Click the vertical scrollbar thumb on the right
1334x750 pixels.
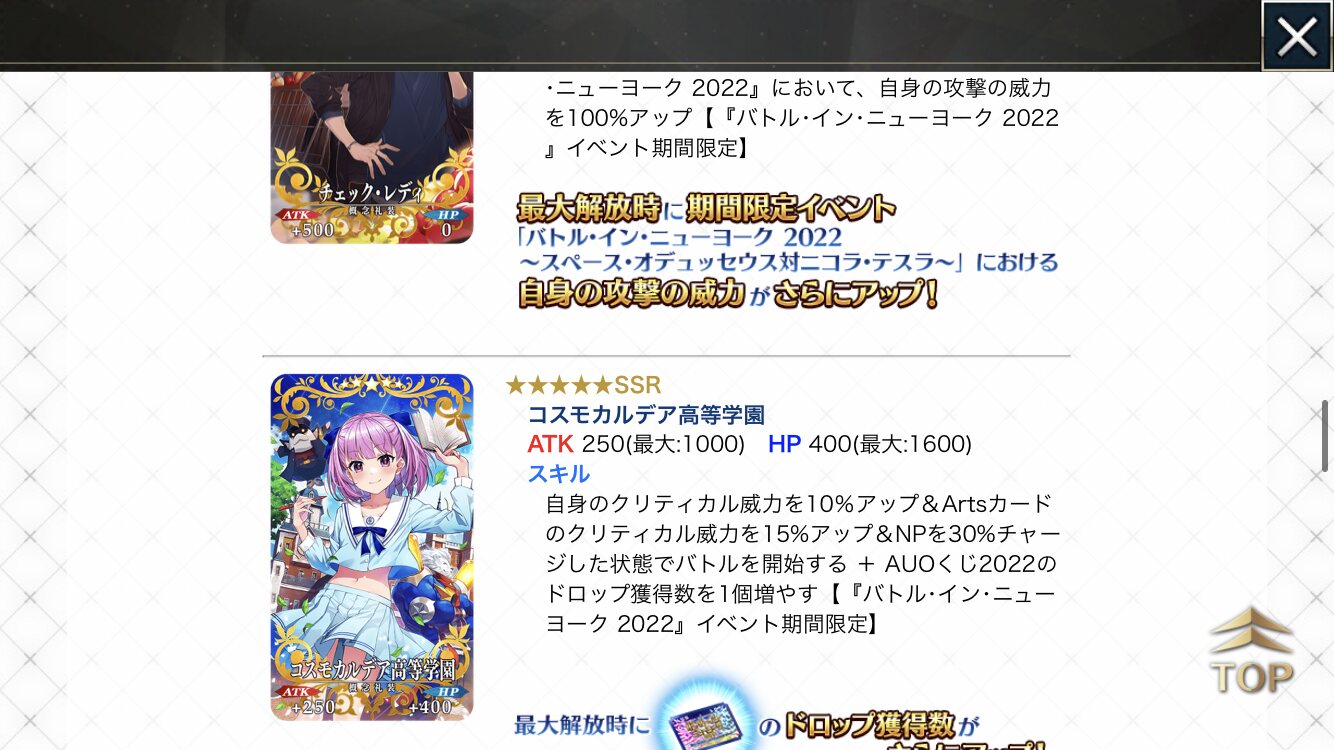pos(1326,429)
